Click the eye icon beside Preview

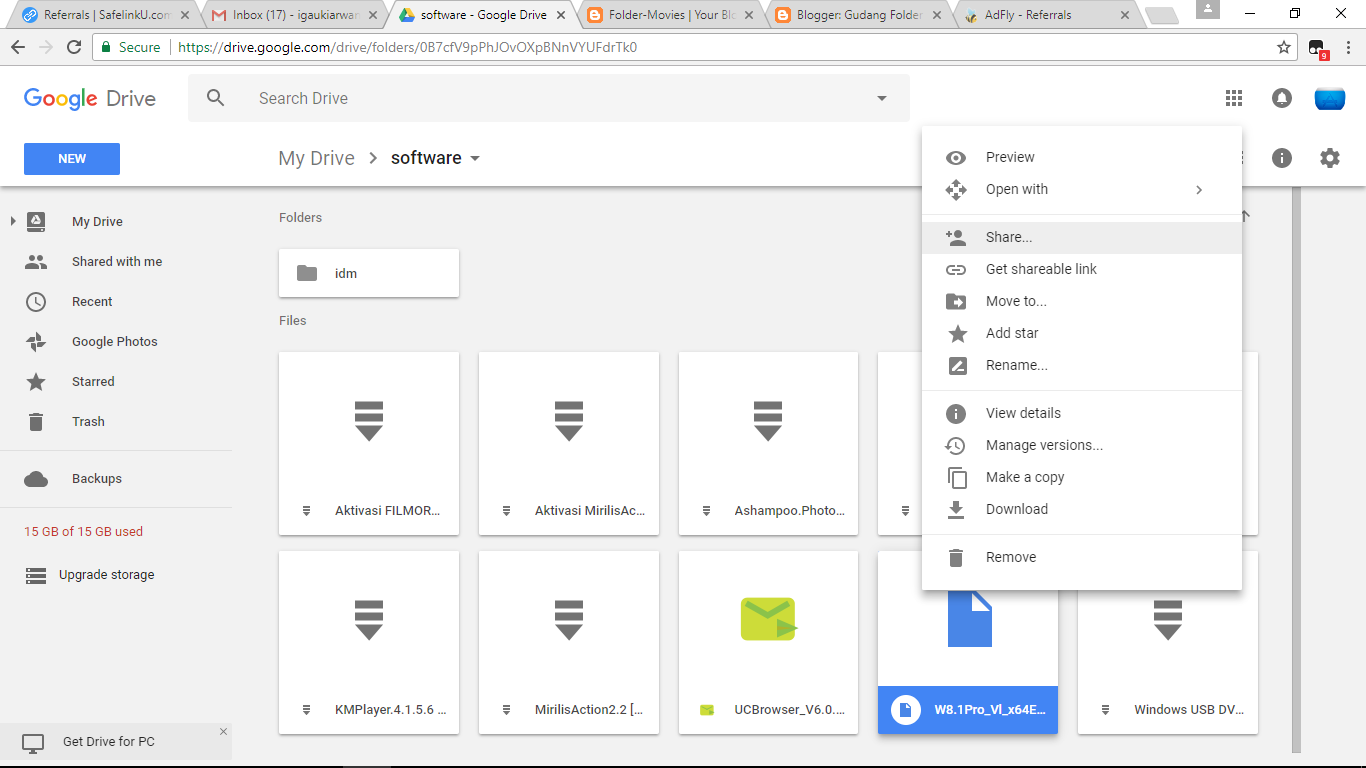[x=956, y=157]
